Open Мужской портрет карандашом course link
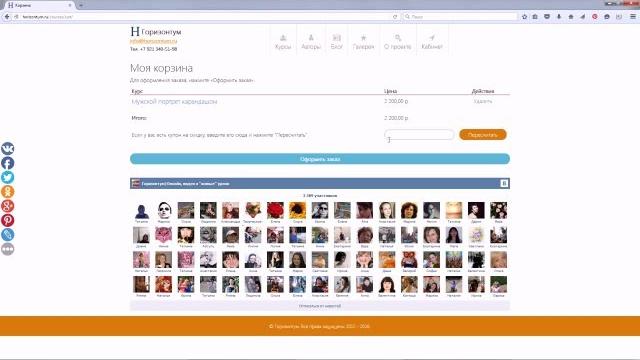Image resolution: width=640 pixels, height=360 pixels. (174, 102)
